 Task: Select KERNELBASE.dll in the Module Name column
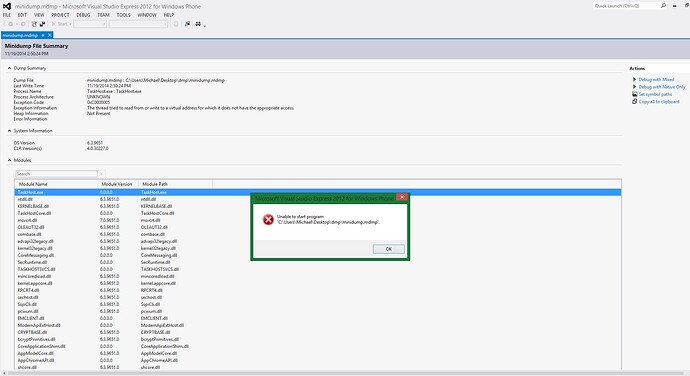coord(33,206)
